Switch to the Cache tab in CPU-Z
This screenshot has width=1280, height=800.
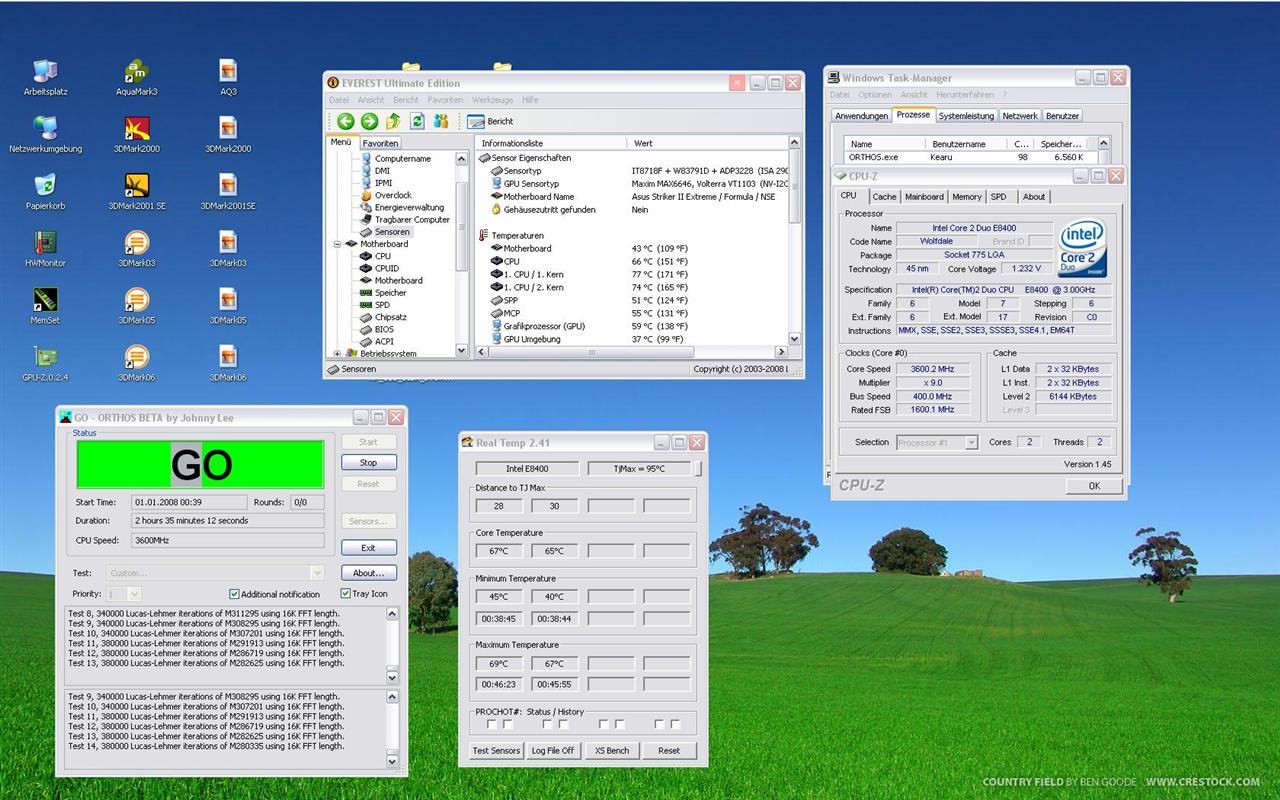884,197
